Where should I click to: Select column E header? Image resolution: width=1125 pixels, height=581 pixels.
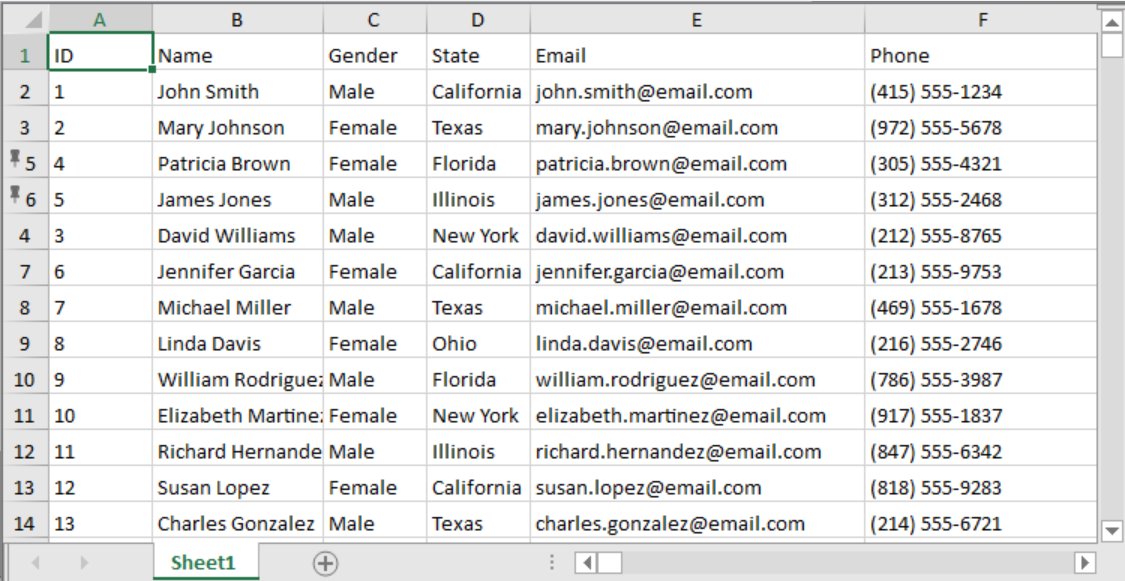696,20
